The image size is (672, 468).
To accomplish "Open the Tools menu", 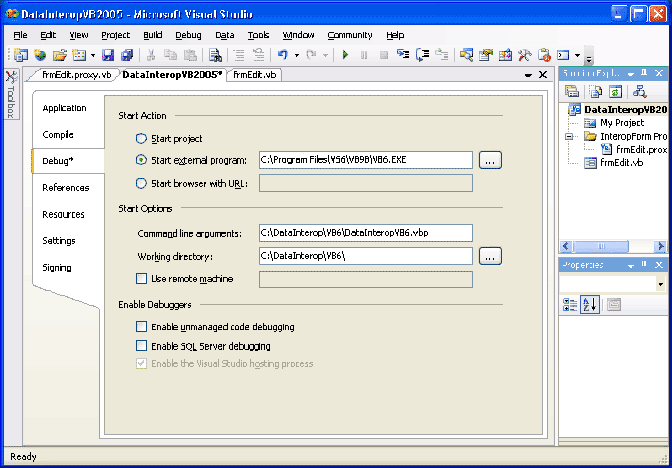I will (x=258, y=35).
